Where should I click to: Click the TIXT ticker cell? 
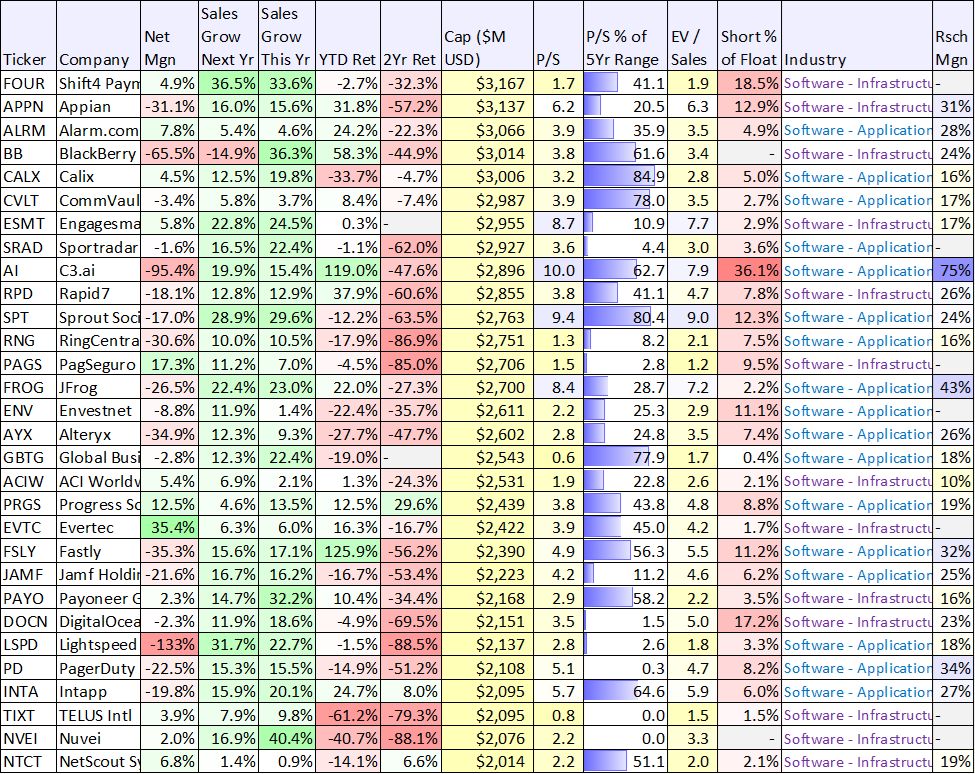[28, 716]
